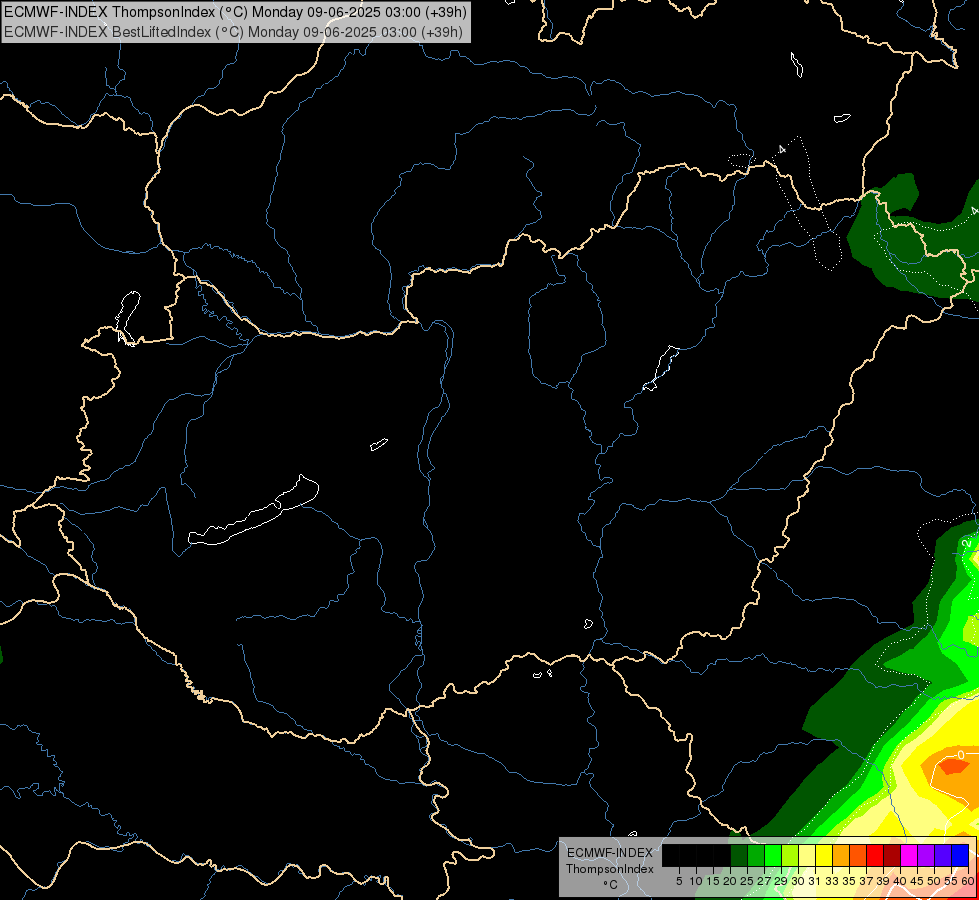Select the dark red legend swatch for 39–40
Image resolution: width=979 pixels, height=900 pixels.
coord(892,856)
